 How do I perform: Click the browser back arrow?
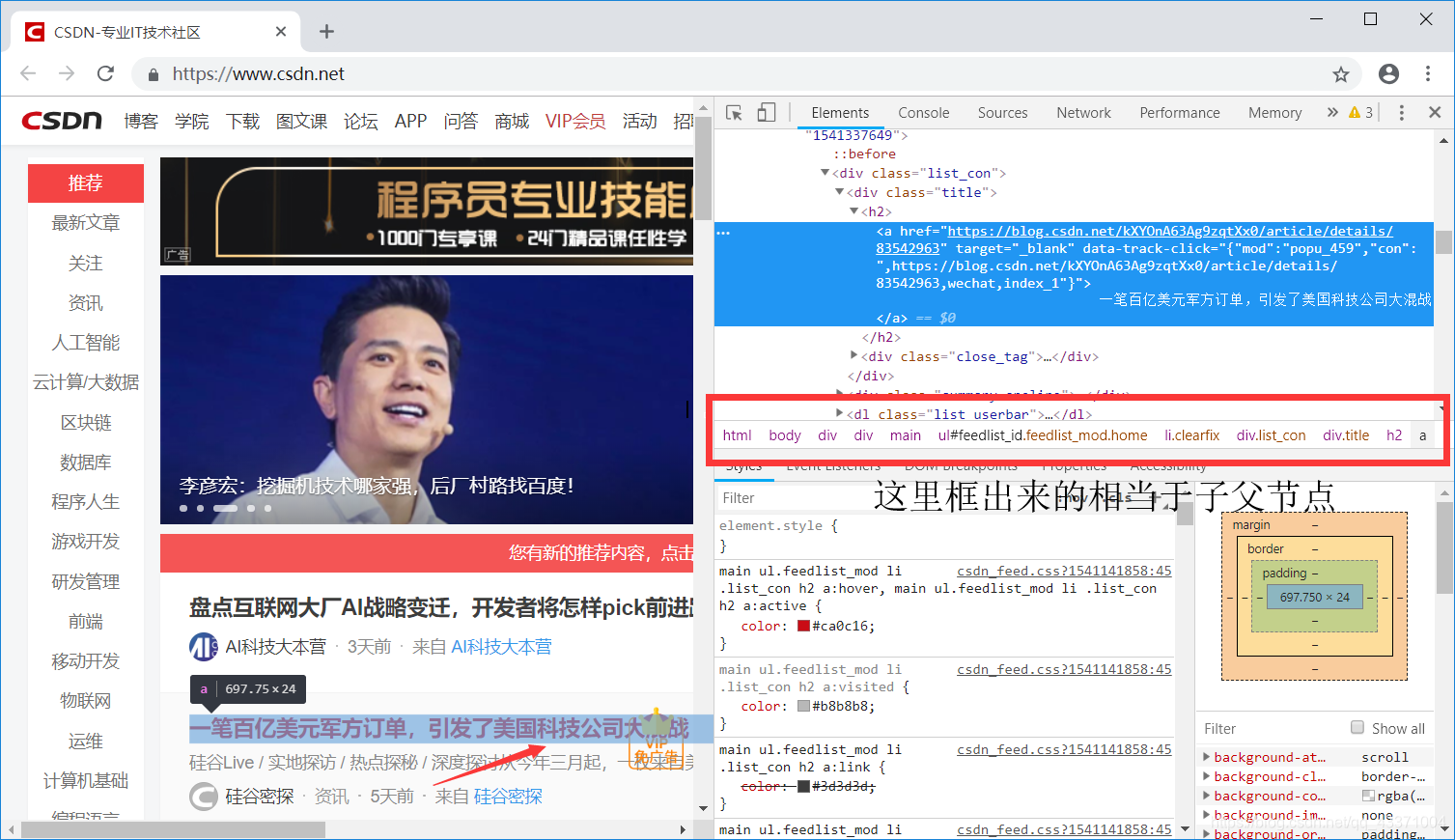(x=28, y=73)
